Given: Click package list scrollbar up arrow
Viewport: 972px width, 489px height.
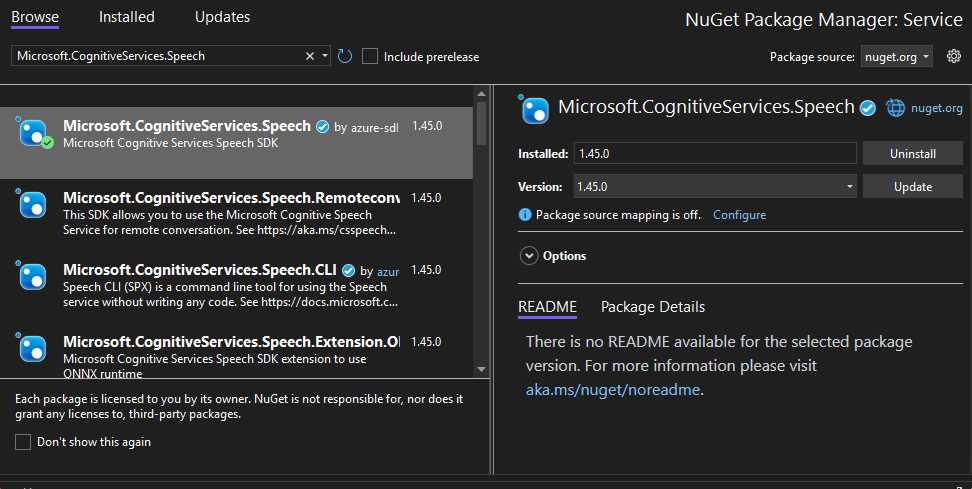Looking at the screenshot, I should [x=482, y=93].
